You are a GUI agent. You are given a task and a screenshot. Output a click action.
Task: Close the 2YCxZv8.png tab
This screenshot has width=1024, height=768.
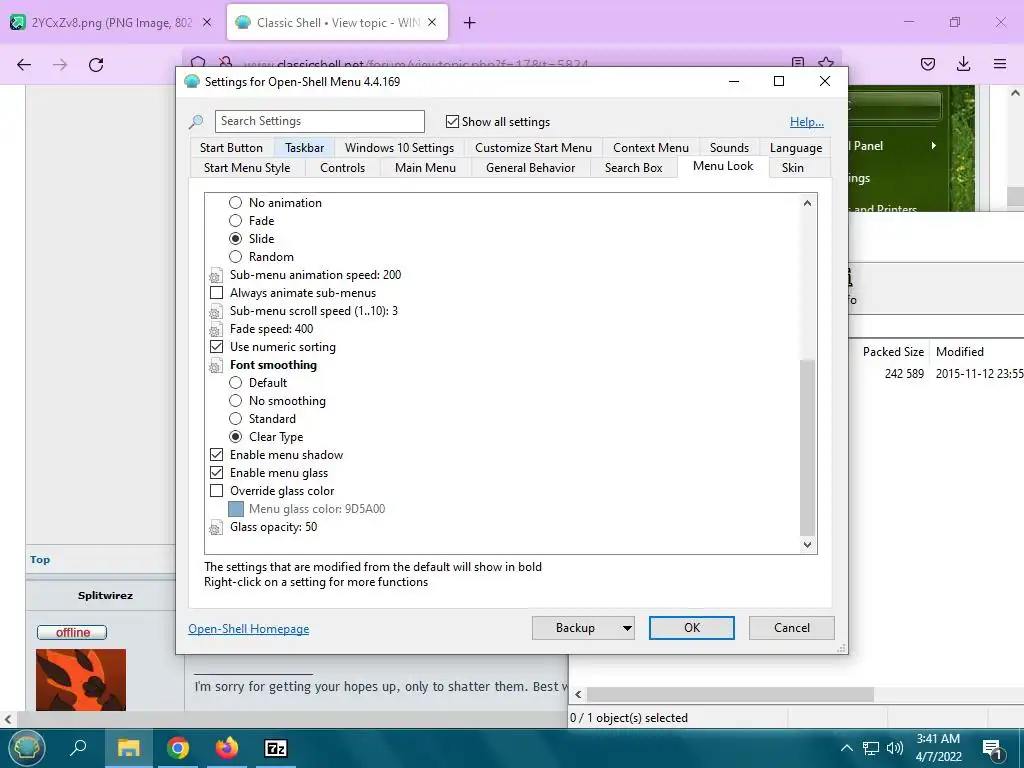[x=207, y=22]
